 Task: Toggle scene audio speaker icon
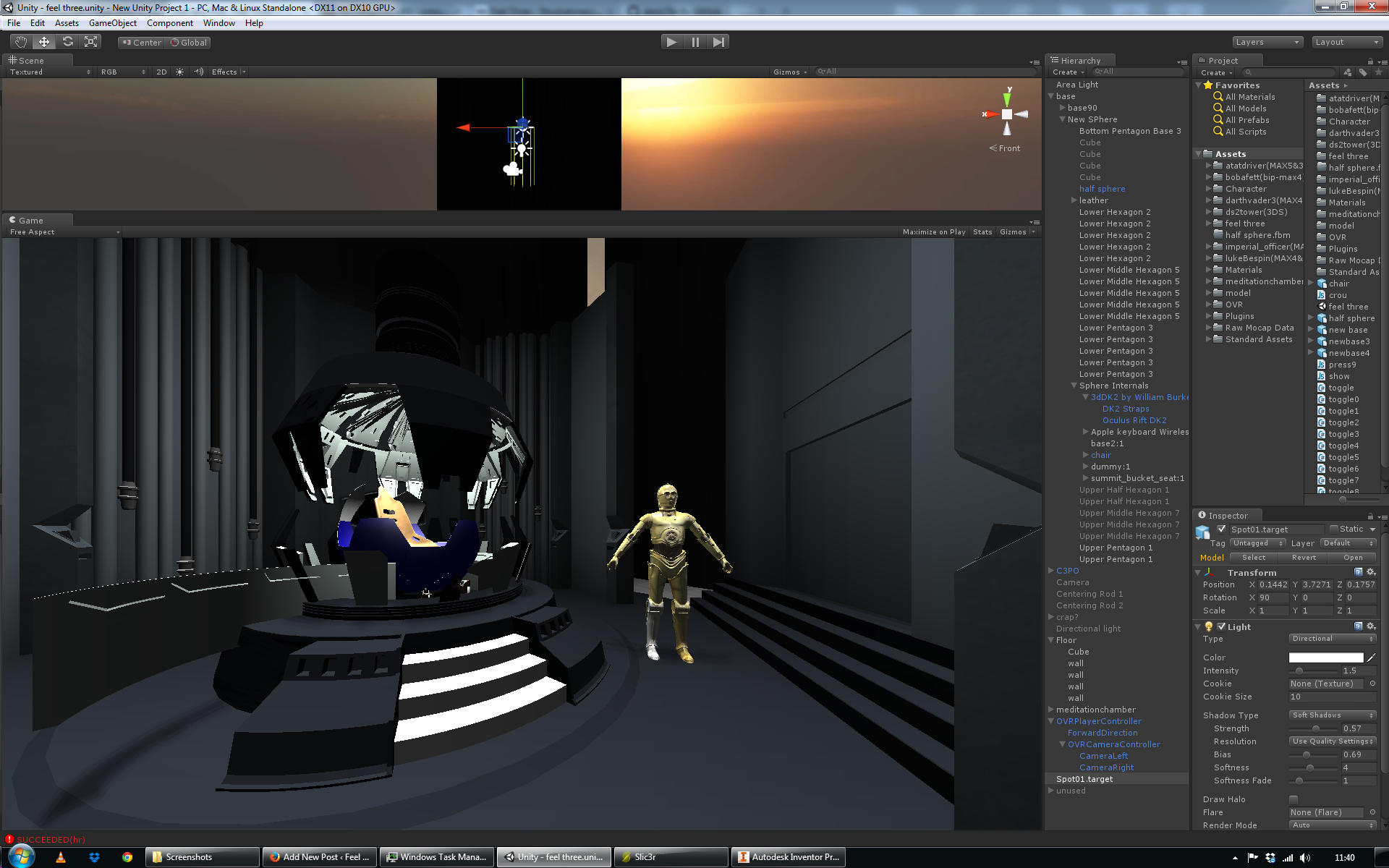pyautogui.click(x=199, y=72)
